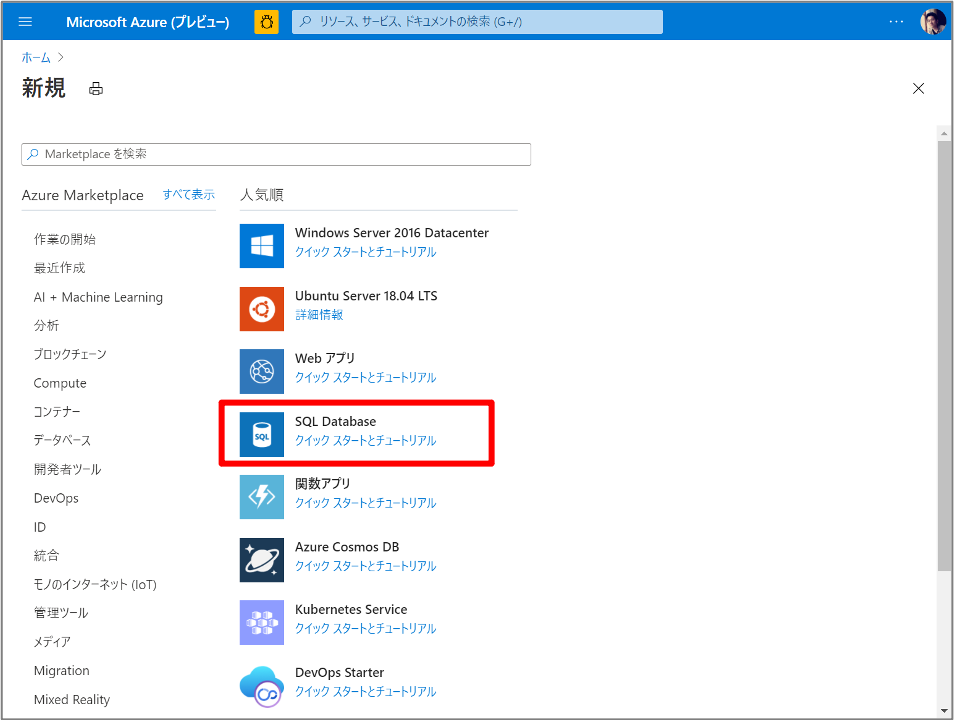Select the Compute category
The image size is (954, 720).
pos(60,383)
